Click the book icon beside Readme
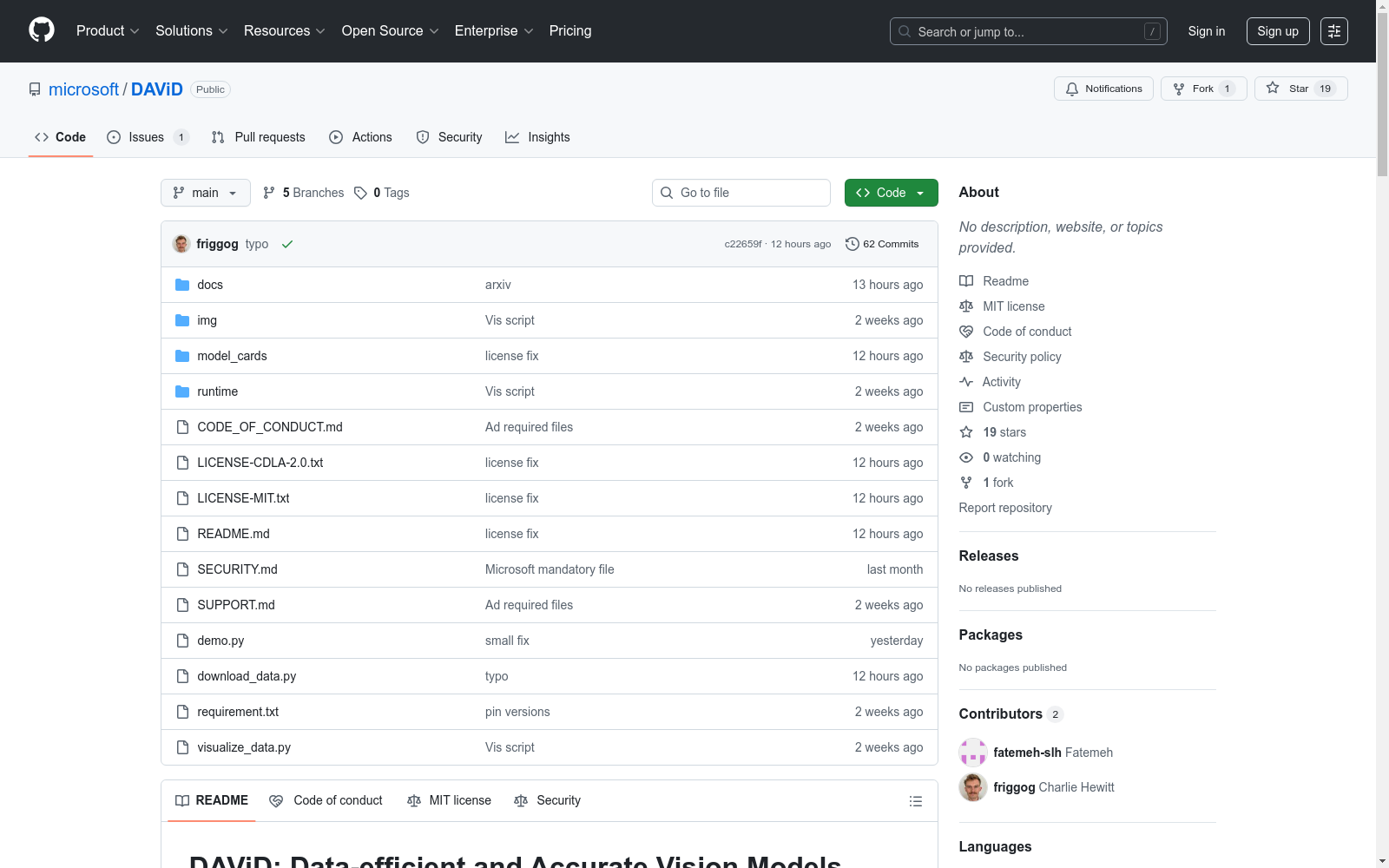The width and height of the screenshot is (1389, 868). pyautogui.click(x=966, y=281)
